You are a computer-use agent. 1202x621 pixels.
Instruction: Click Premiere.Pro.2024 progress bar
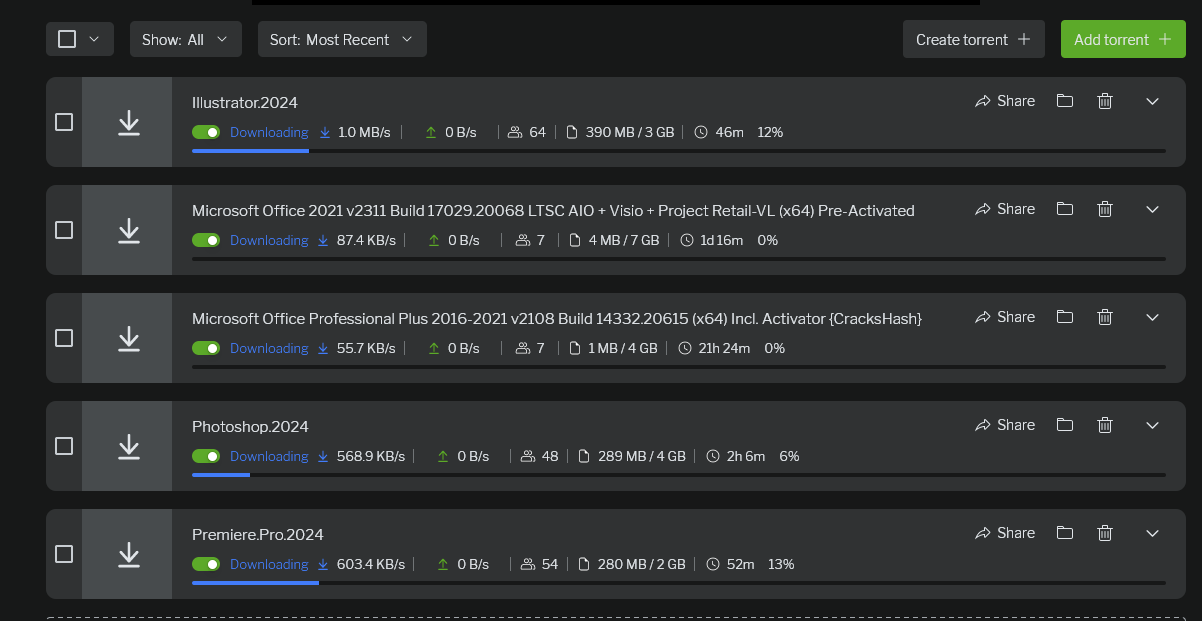coord(679,583)
